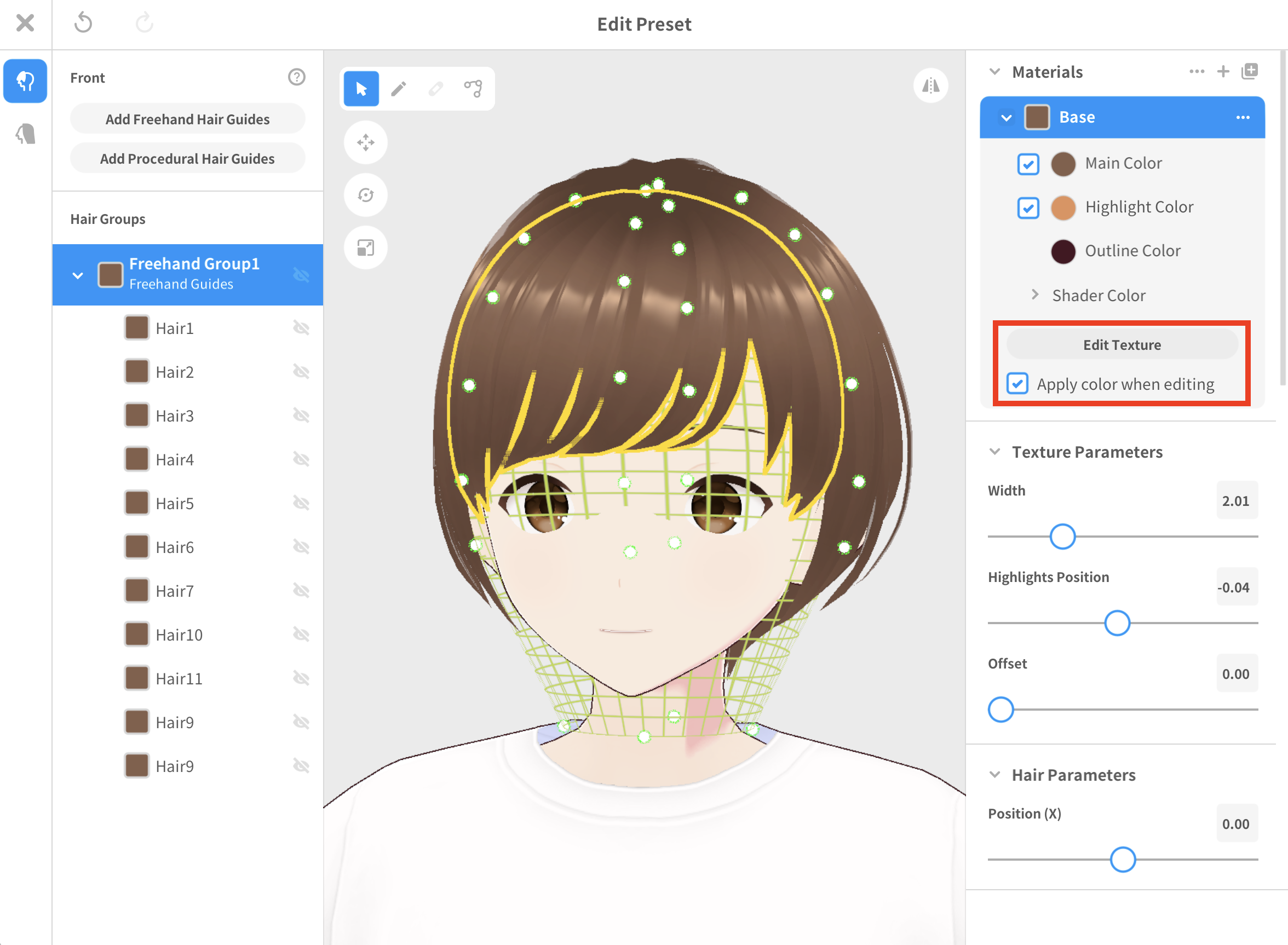Activate the move camera tool
Screen dimensions: 1288x945
(x=366, y=142)
